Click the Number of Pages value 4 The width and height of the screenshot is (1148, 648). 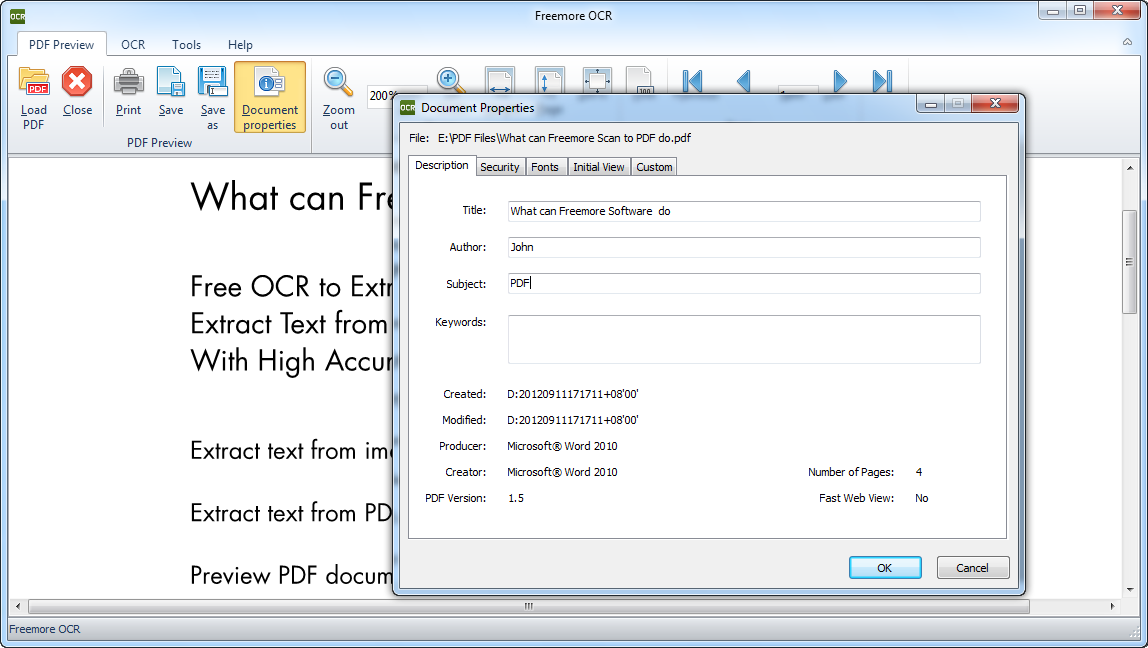click(x=919, y=472)
